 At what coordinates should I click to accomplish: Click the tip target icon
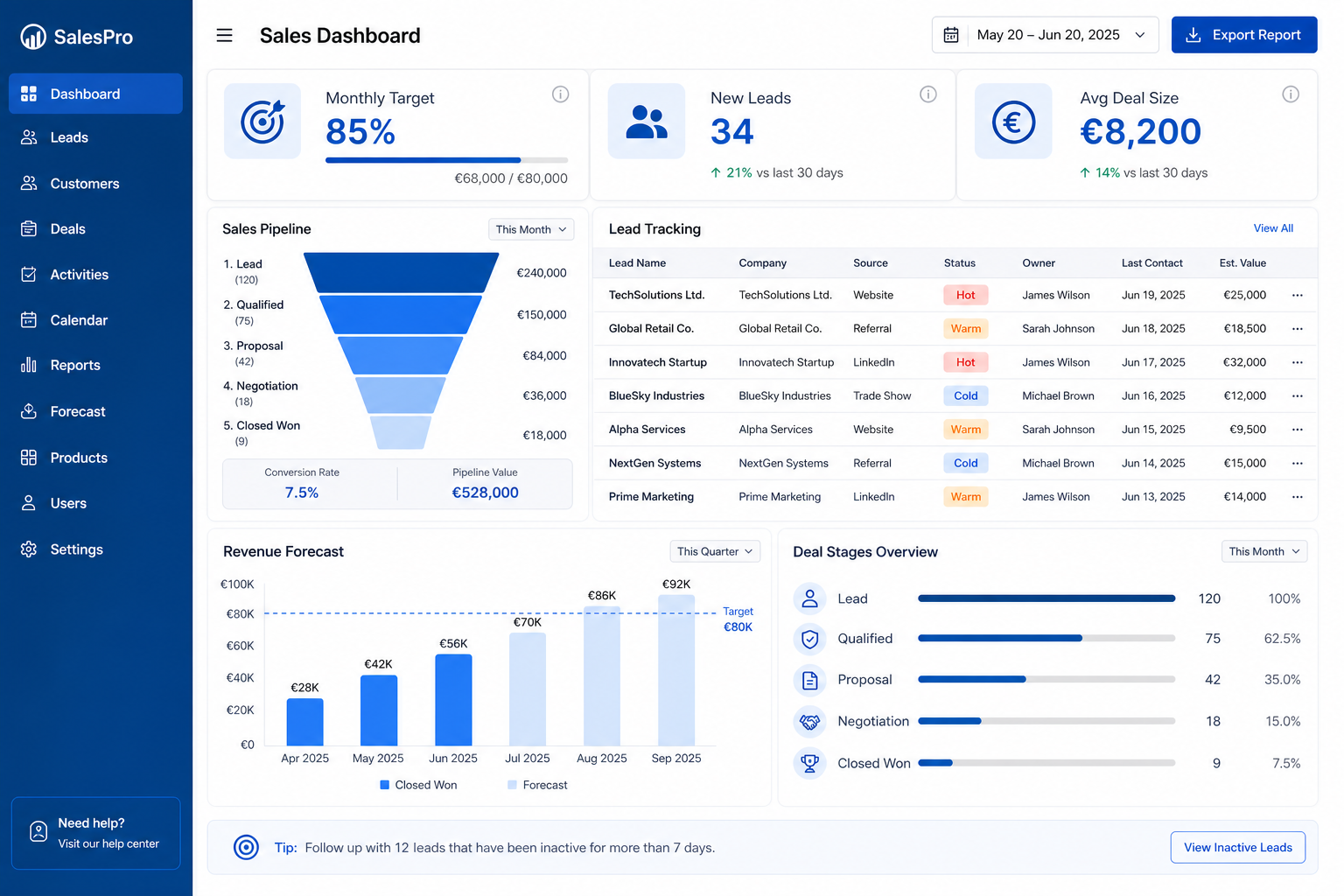click(247, 847)
